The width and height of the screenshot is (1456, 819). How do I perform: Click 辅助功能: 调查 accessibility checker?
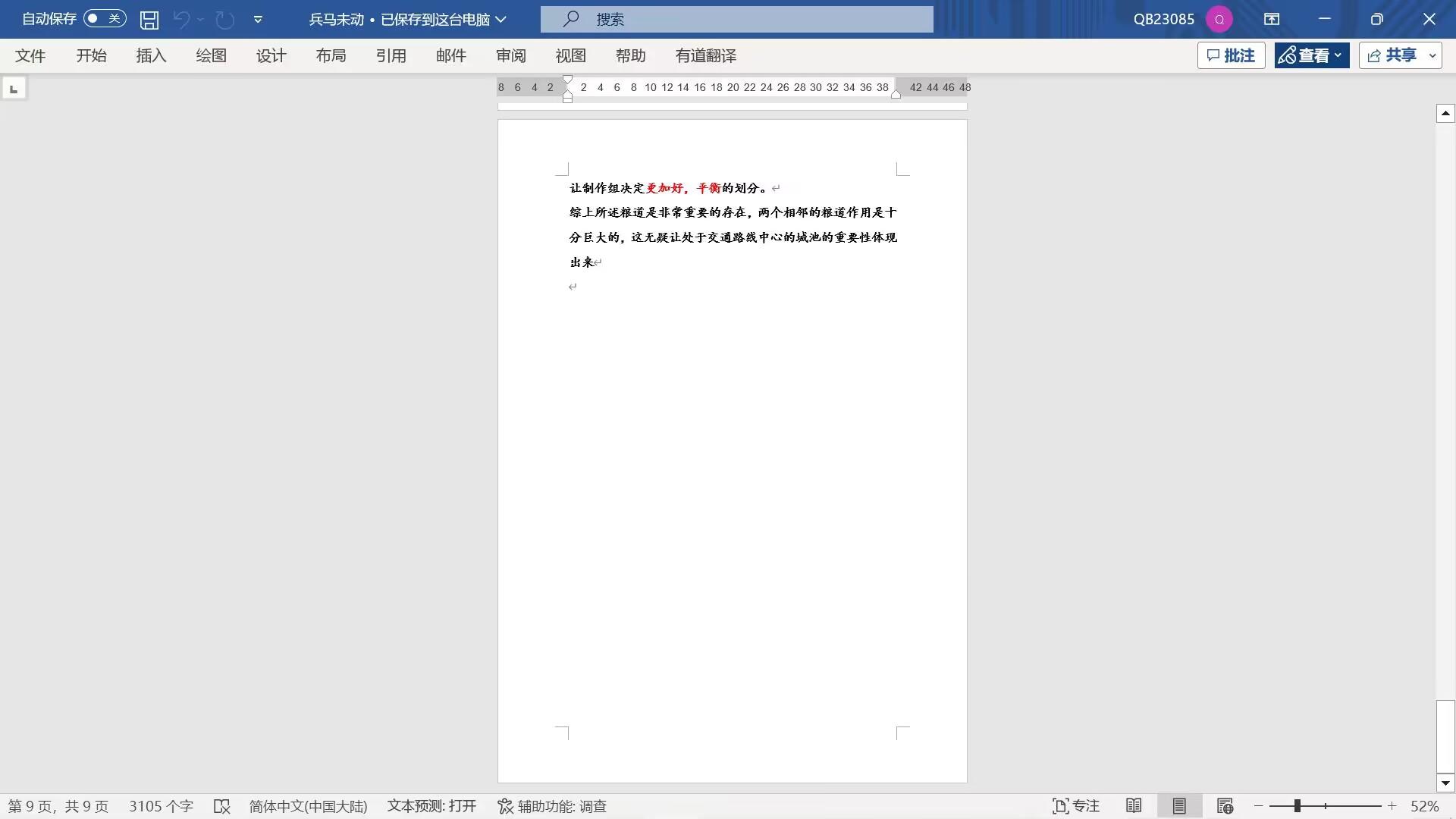pos(552,806)
